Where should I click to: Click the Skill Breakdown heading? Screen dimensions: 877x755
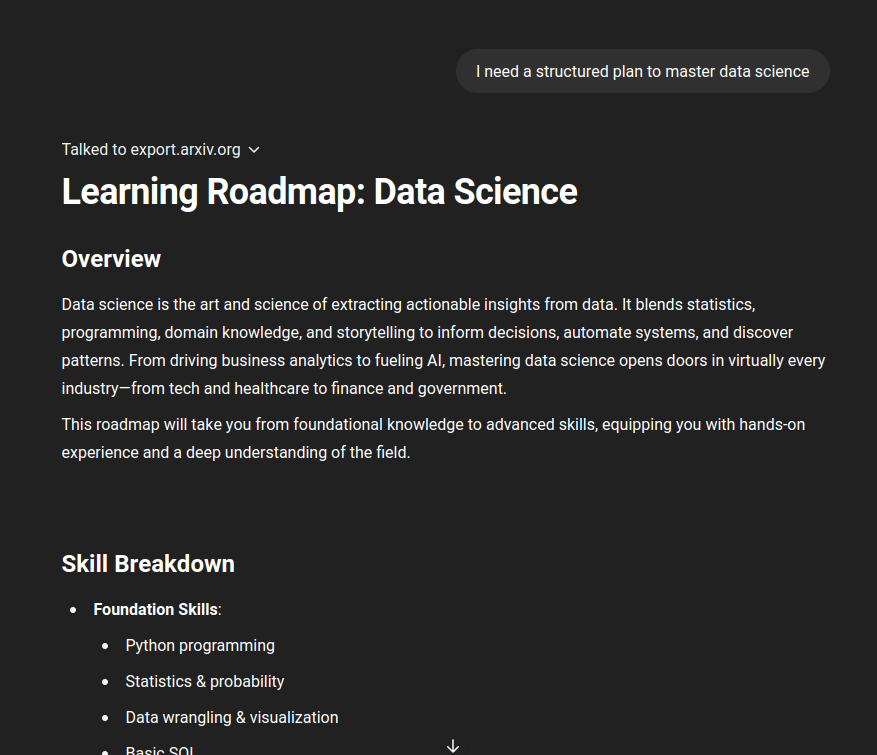coord(147,563)
